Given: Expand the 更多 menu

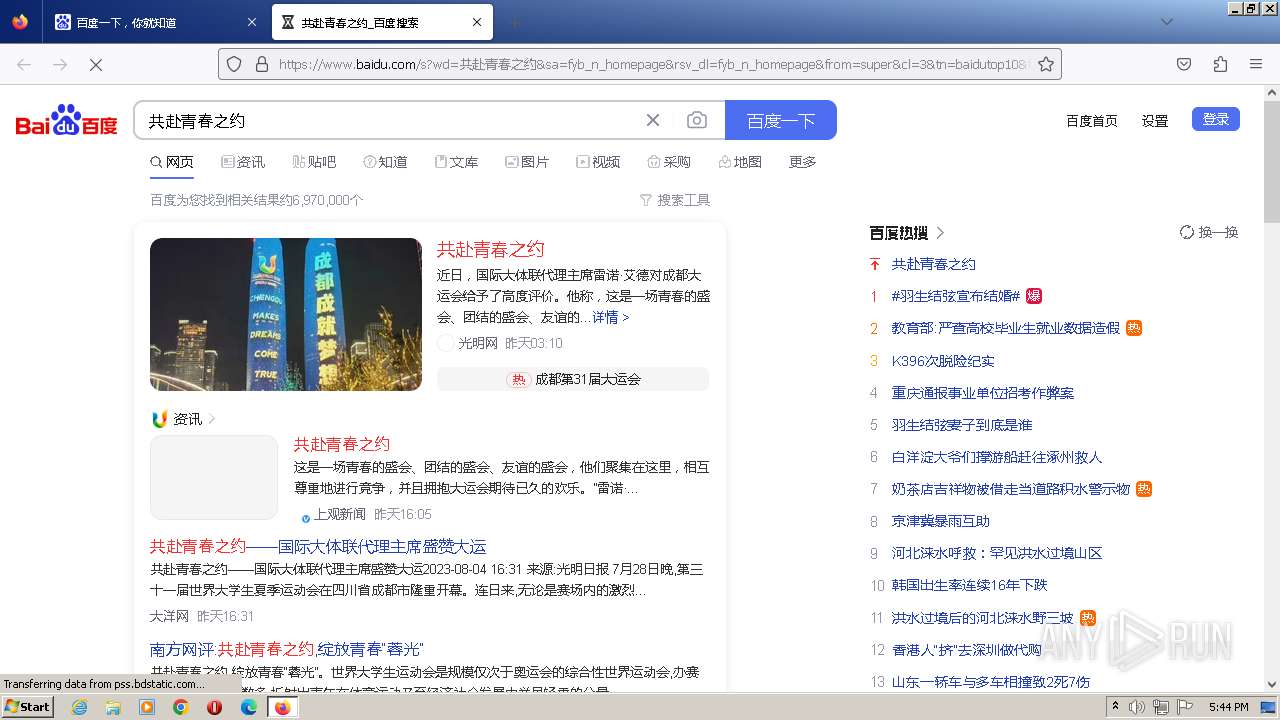Looking at the screenshot, I should pyautogui.click(x=802, y=162).
